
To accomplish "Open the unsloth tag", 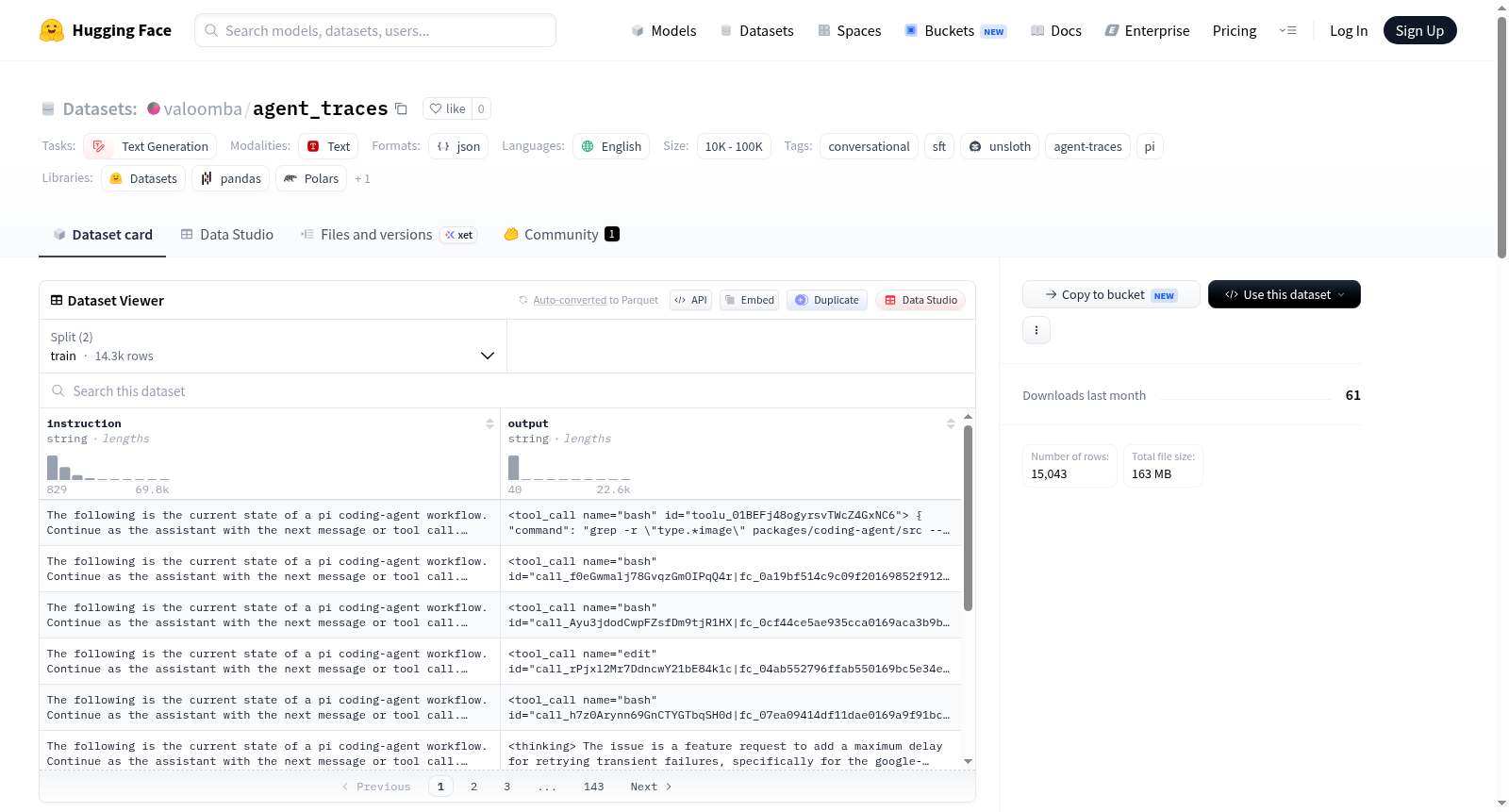I will tap(1000, 146).
